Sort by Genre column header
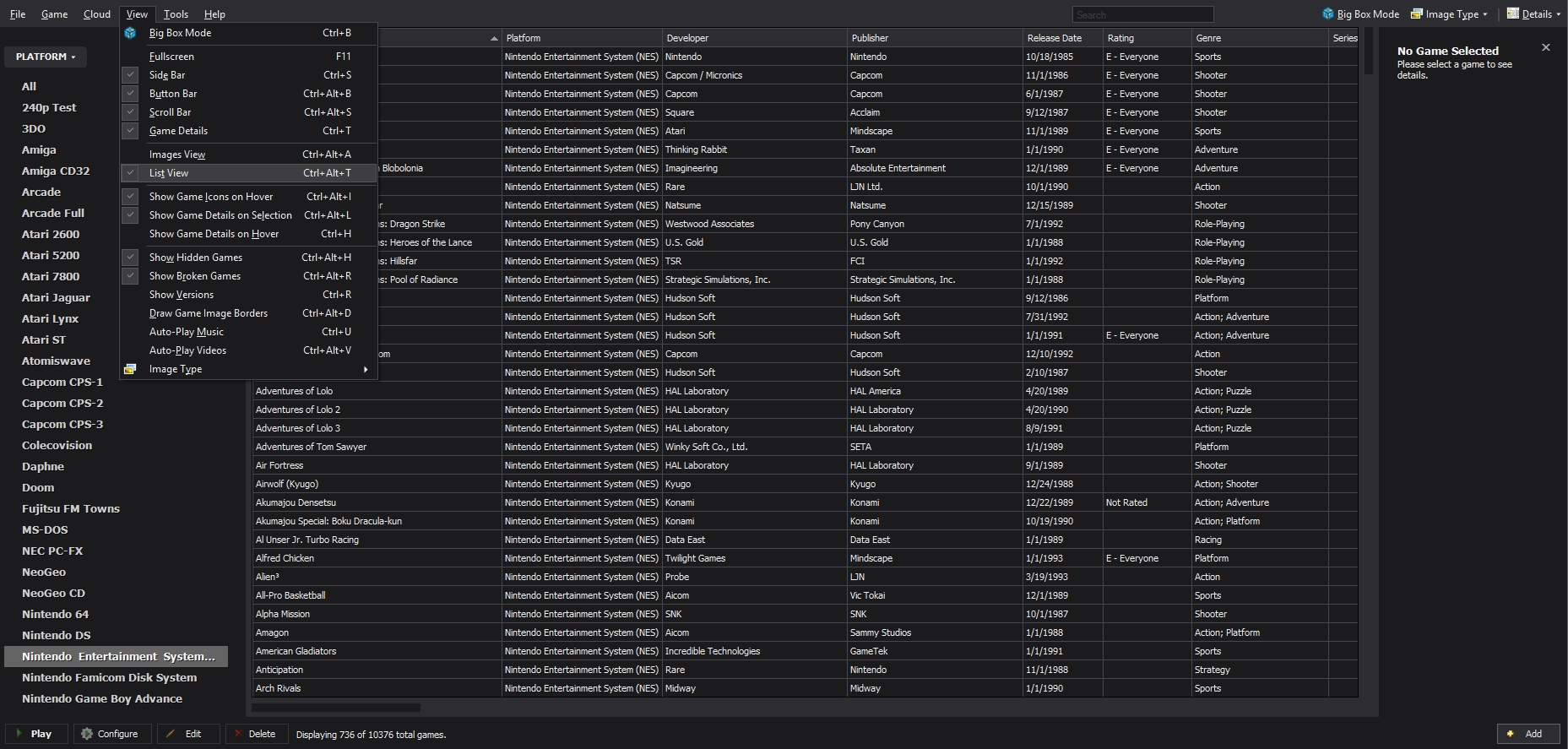The image size is (1568, 749). point(1261,38)
